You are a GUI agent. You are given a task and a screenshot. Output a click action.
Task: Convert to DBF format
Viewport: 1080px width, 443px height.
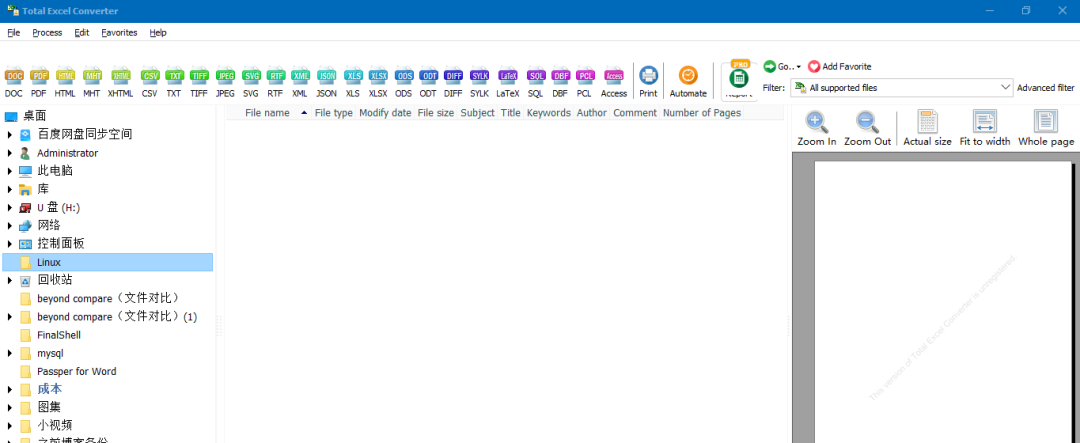click(560, 83)
